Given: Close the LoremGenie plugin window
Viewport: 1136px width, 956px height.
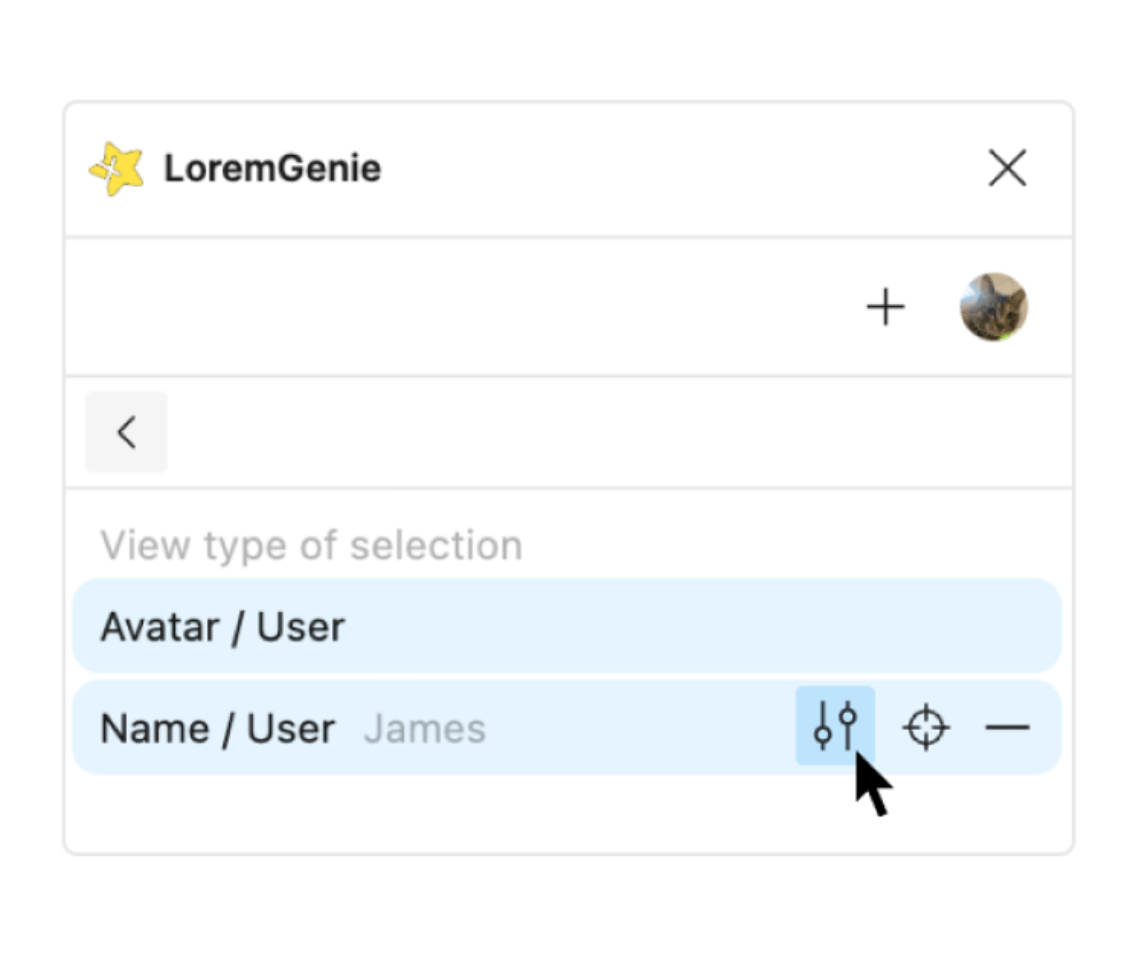Looking at the screenshot, I should coord(1007,168).
